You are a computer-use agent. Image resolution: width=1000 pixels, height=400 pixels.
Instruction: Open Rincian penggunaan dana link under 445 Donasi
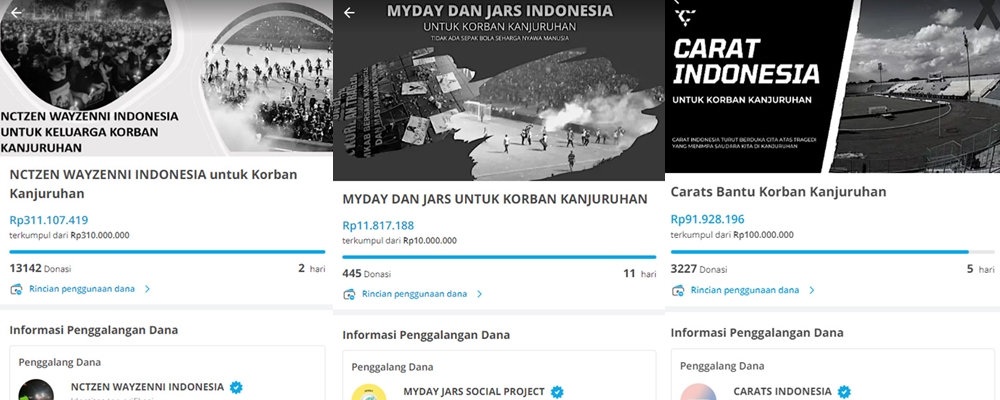[415, 294]
